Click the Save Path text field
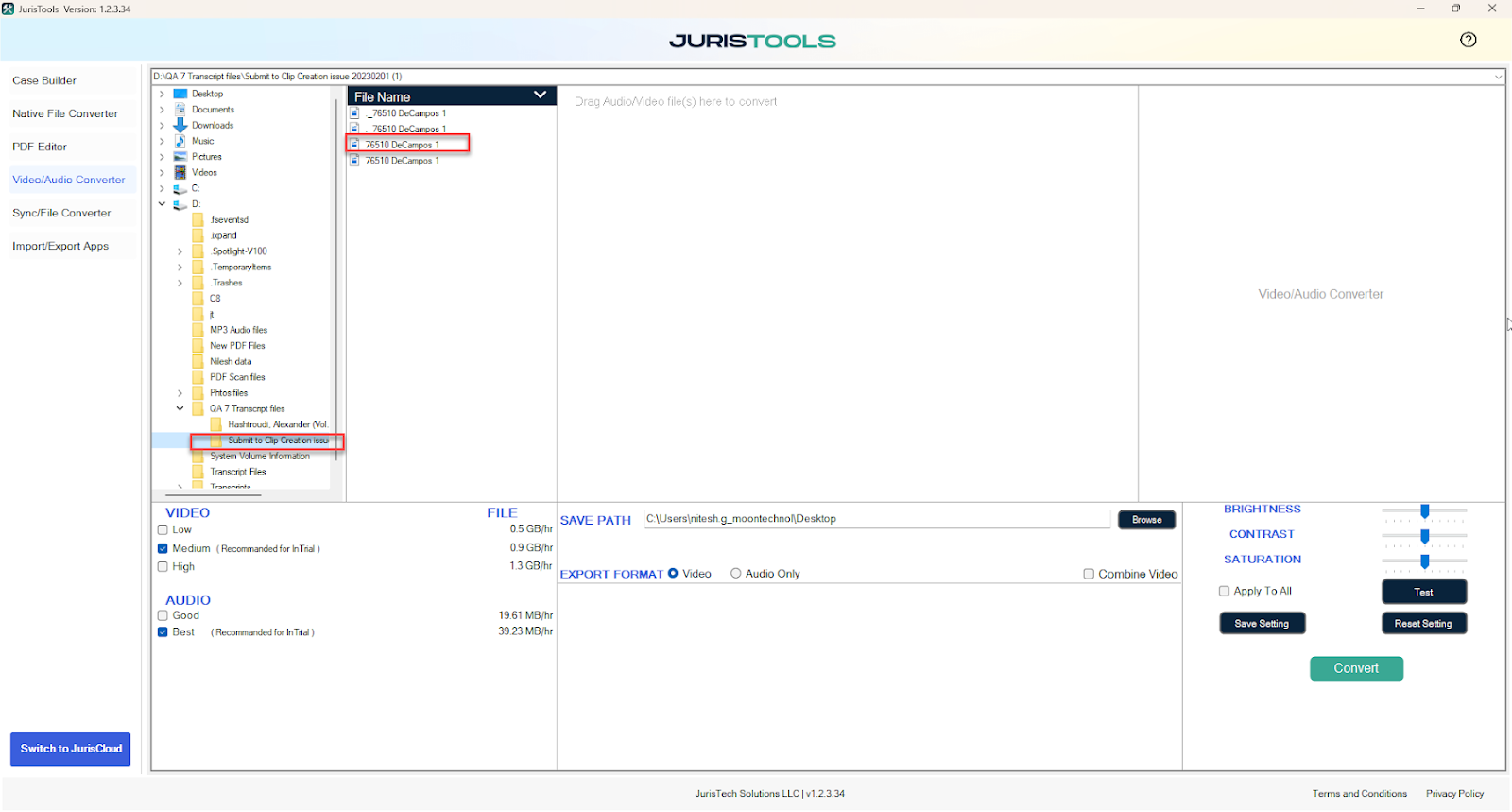The height and width of the screenshot is (812, 1512). [877, 519]
